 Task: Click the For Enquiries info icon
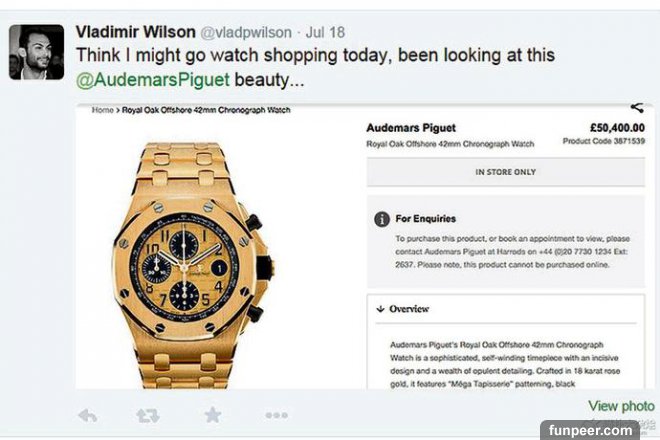[382, 219]
